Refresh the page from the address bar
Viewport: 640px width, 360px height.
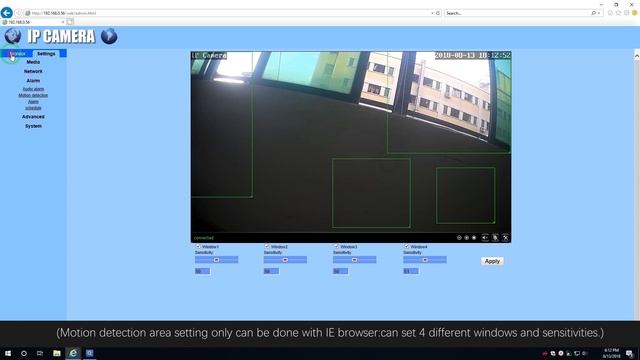click(438, 13)
